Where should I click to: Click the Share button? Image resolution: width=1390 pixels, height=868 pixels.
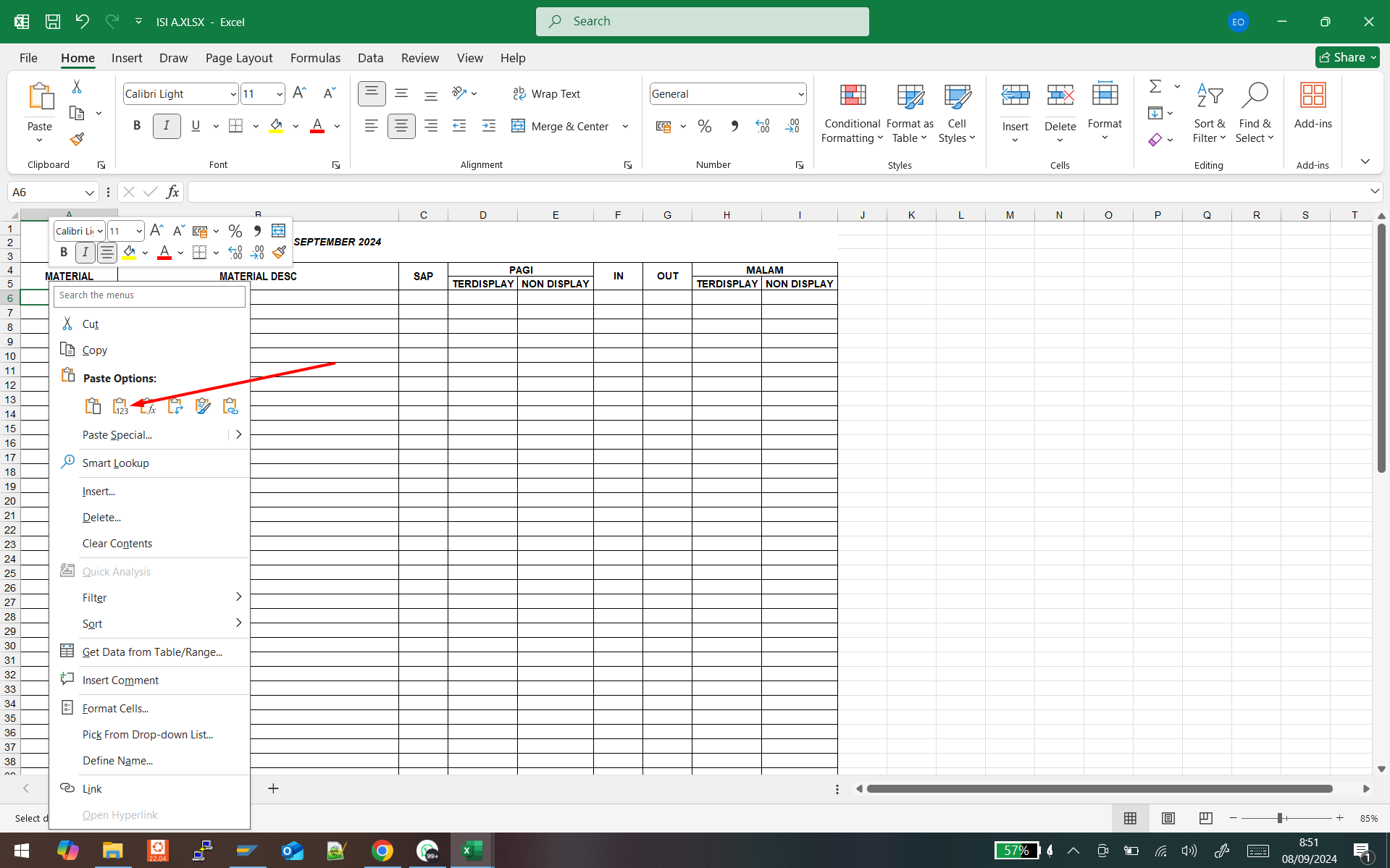tap(1346, 57)
